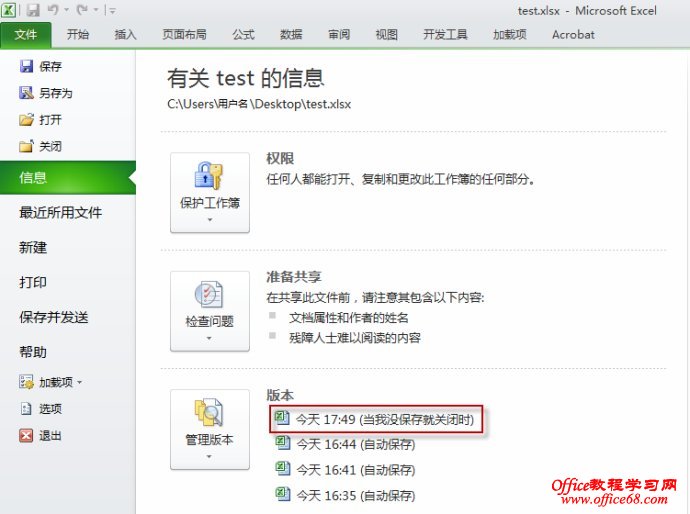Switch to the 加载项 ribbon tab
The width and height of the screenshot is (690, 514).
[x=510, y=35]
